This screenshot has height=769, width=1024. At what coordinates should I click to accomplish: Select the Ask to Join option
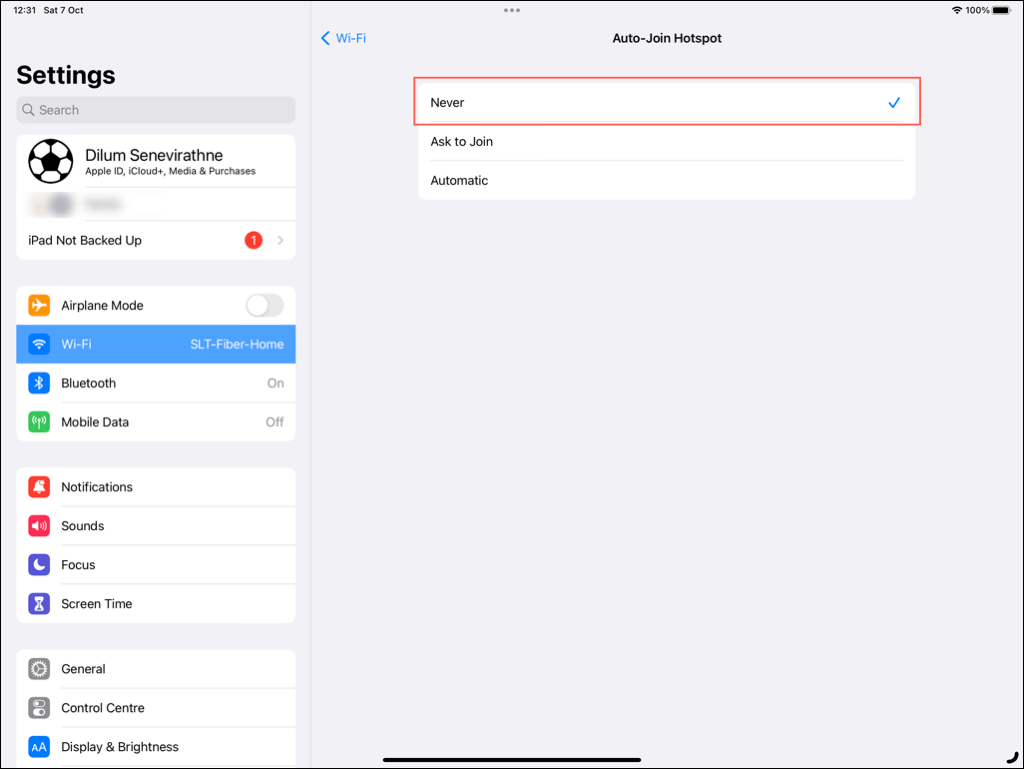[x=666, y=141]
